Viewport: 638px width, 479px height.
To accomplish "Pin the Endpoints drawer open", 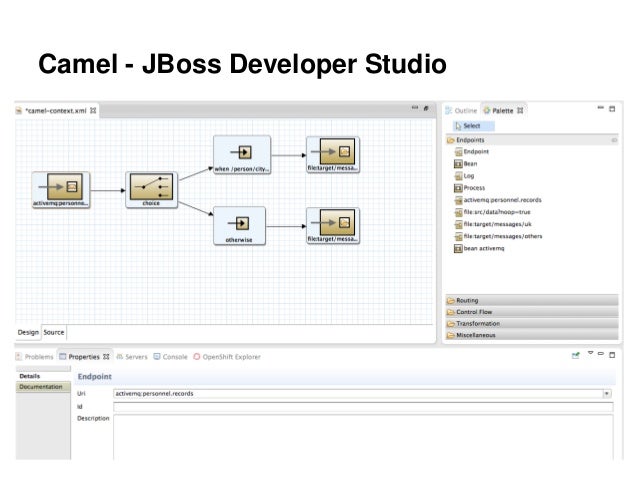I will click(x=614, y=140).
